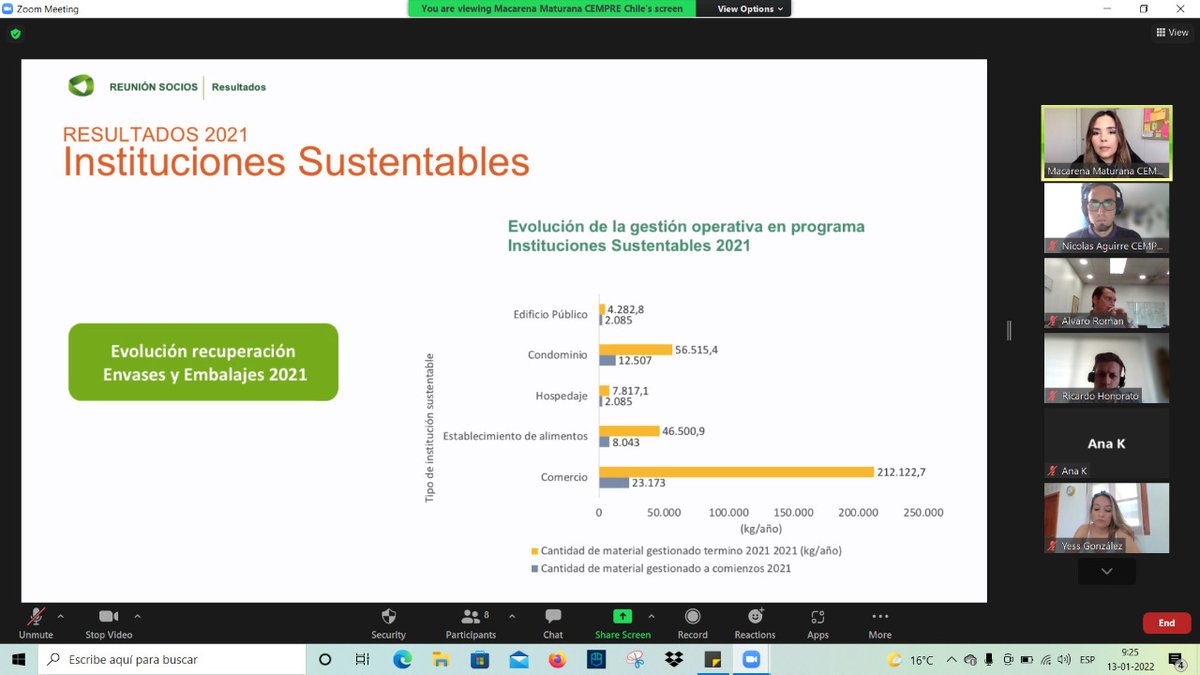Open Task View in taskbar
Image resolution: width=1200 pixels, height=675 pixels.
click(x=363, y=659)
